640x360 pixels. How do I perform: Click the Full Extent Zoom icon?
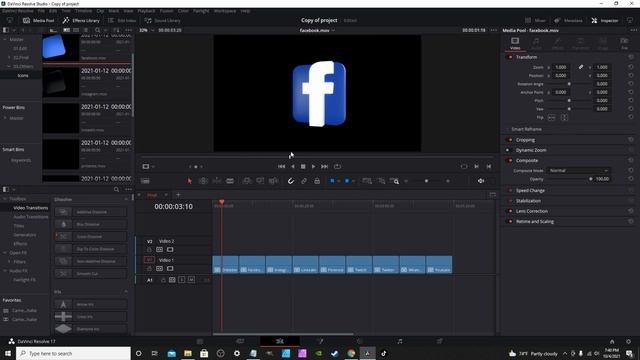click(x=367, y=181)
